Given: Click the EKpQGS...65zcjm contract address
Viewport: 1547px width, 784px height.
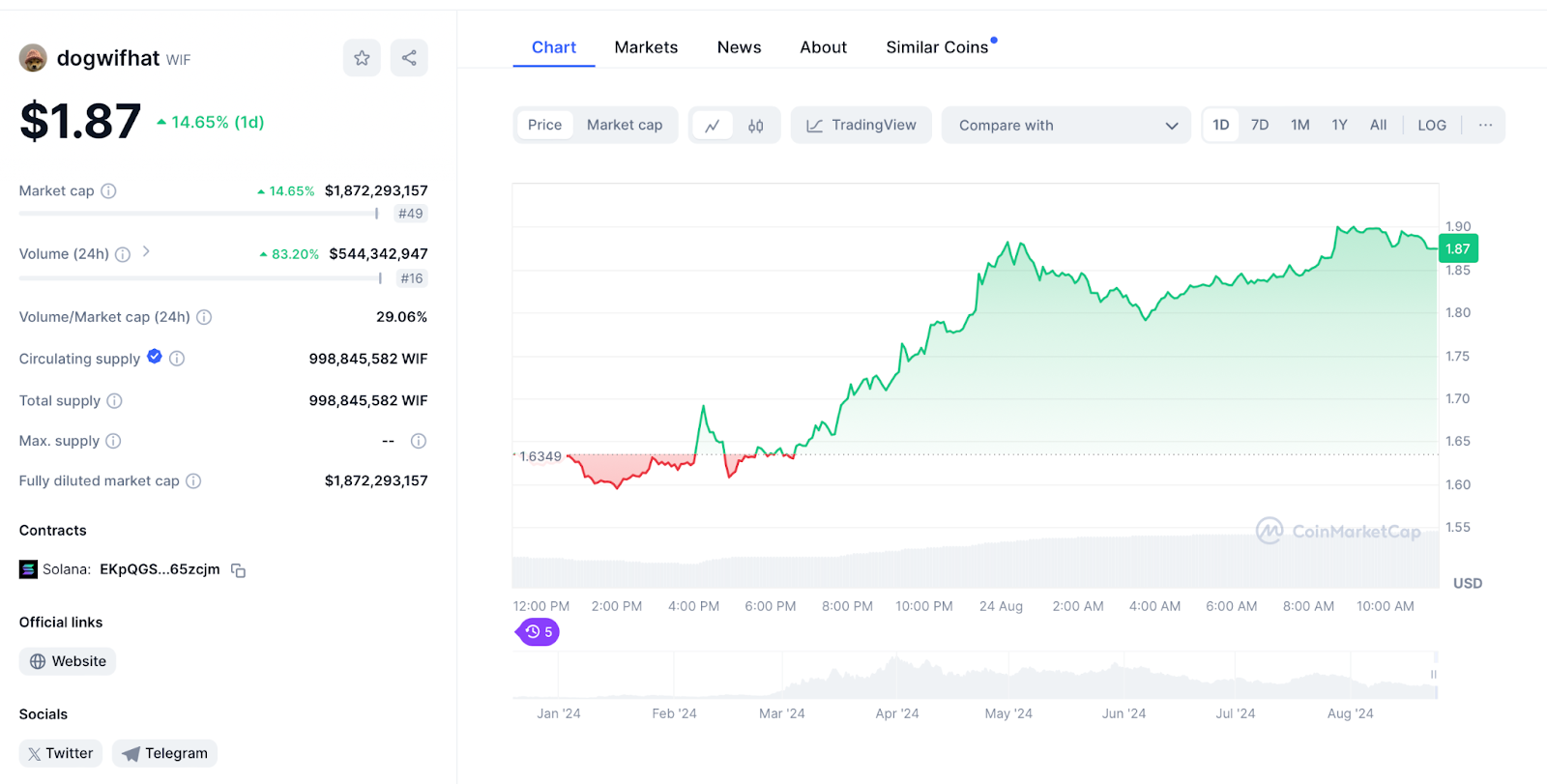Looking at the screenshot, I should pos(160,569).
